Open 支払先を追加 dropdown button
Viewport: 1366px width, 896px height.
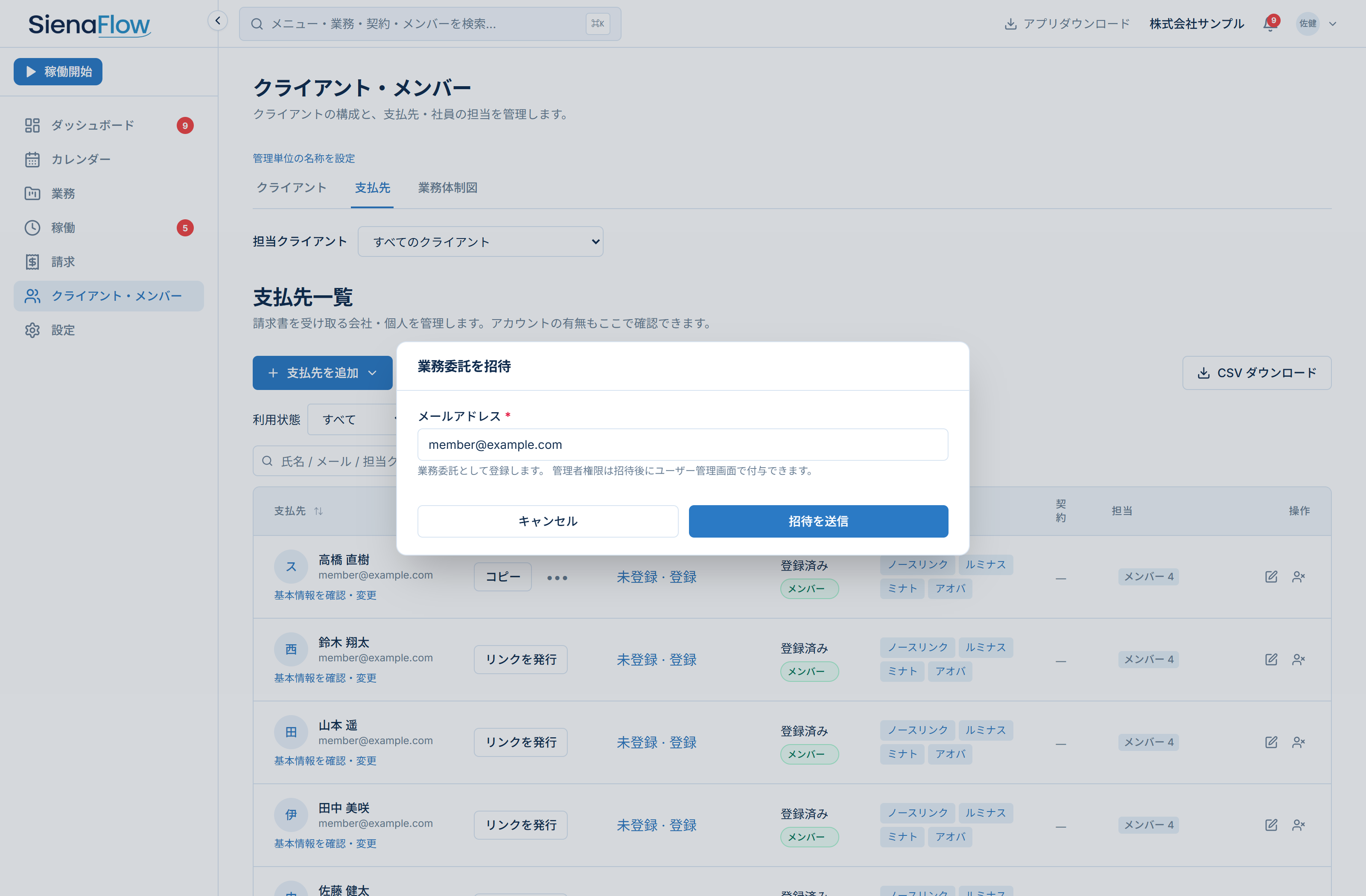(323, 373)
